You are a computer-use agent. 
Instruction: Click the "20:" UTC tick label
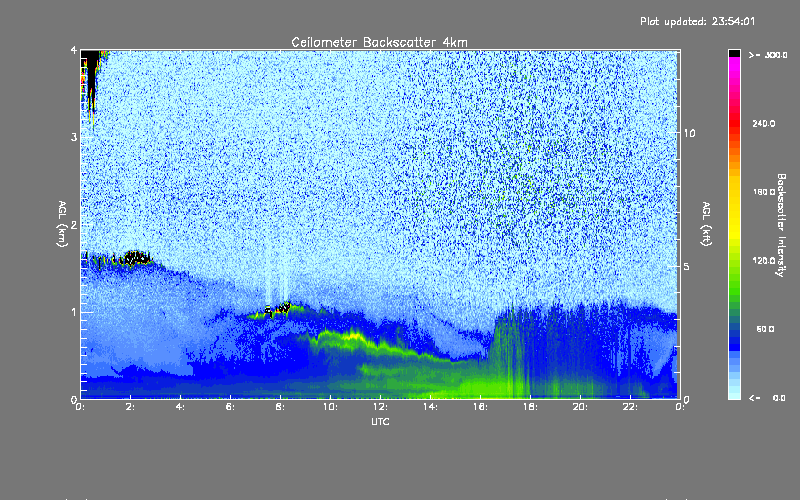[x=580, y=407]
